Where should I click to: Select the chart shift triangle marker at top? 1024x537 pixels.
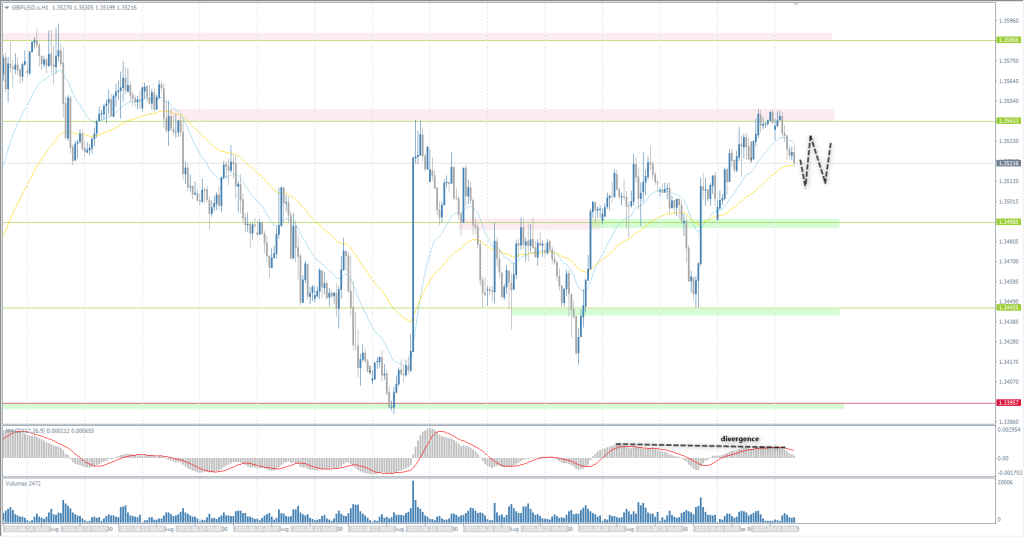tap(796, 4)
